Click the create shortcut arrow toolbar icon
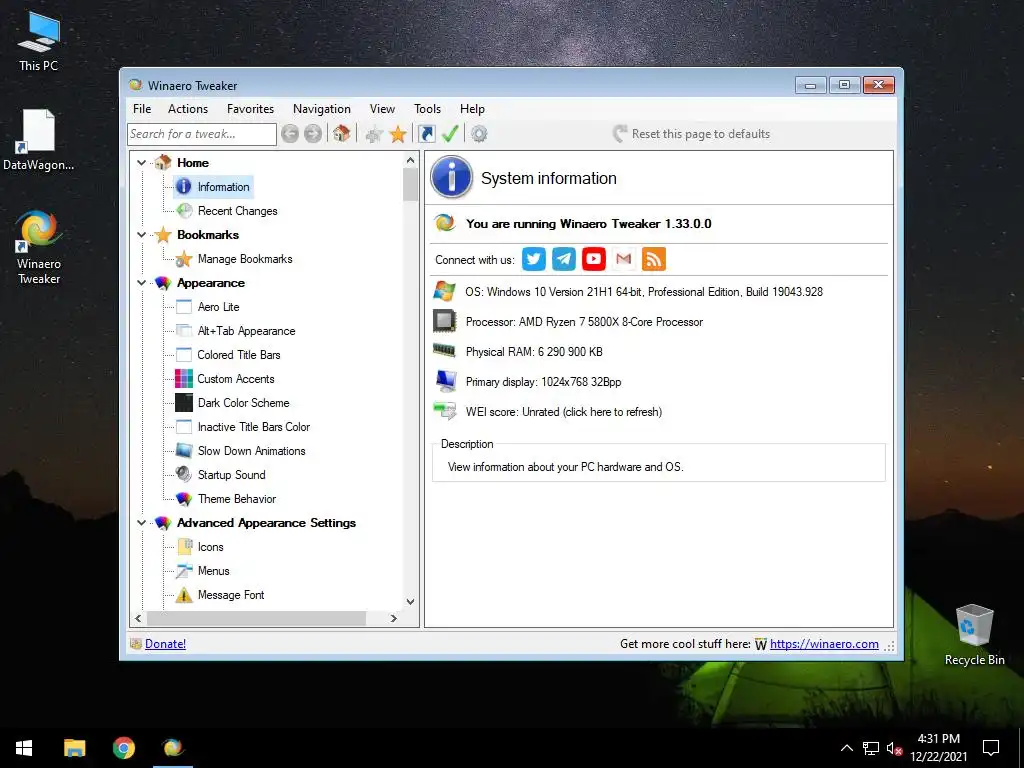 [x=426, y=134]
